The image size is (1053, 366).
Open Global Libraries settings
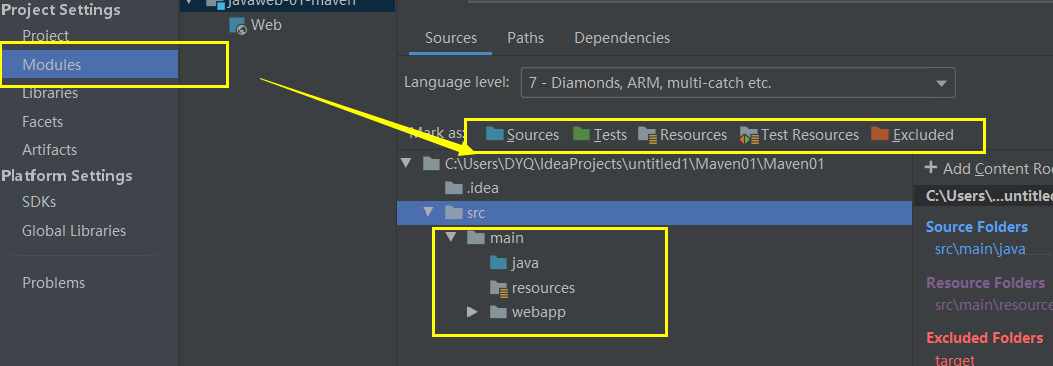click(74, 231)
